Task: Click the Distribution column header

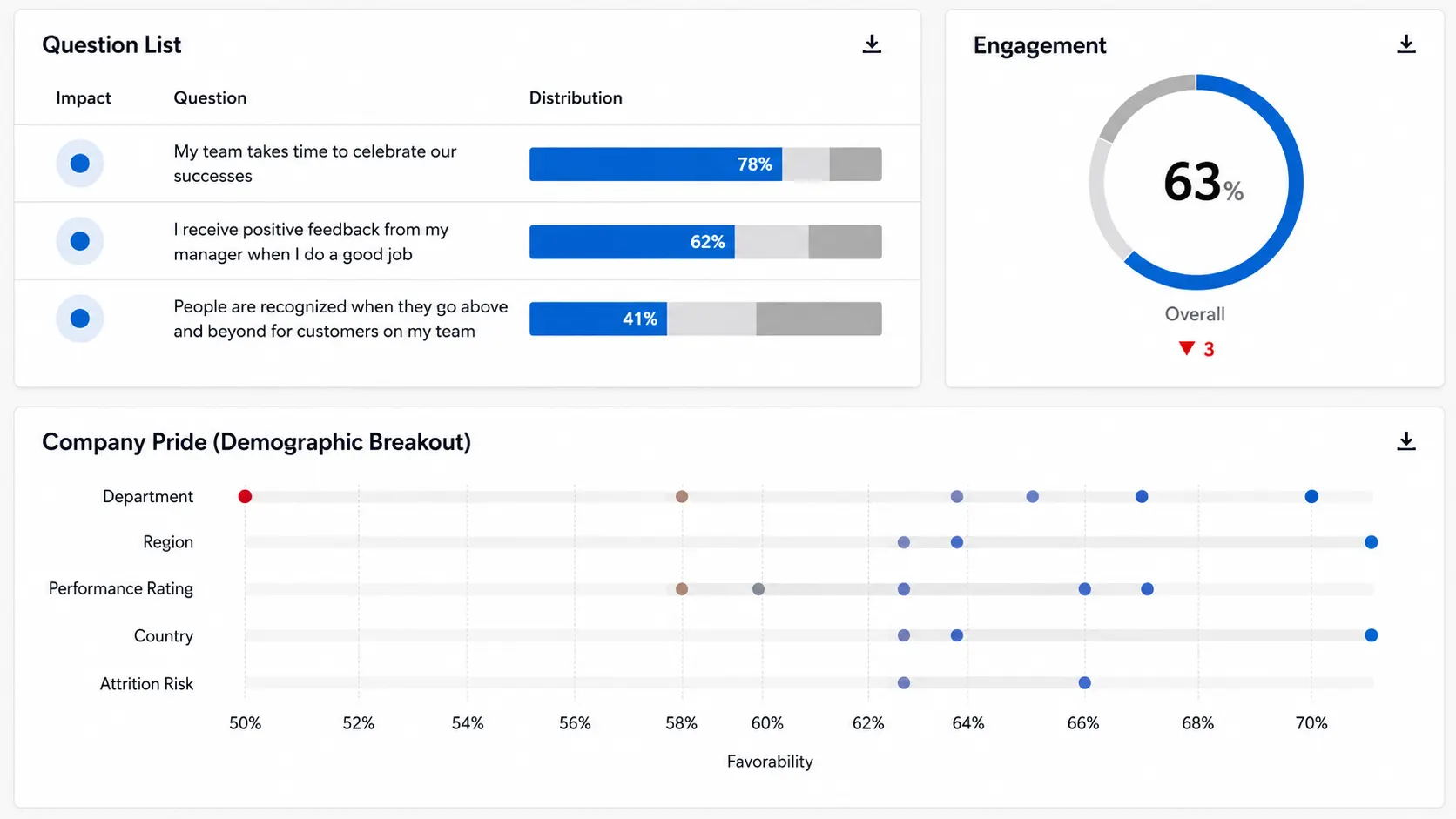Action: click(576, 98)
